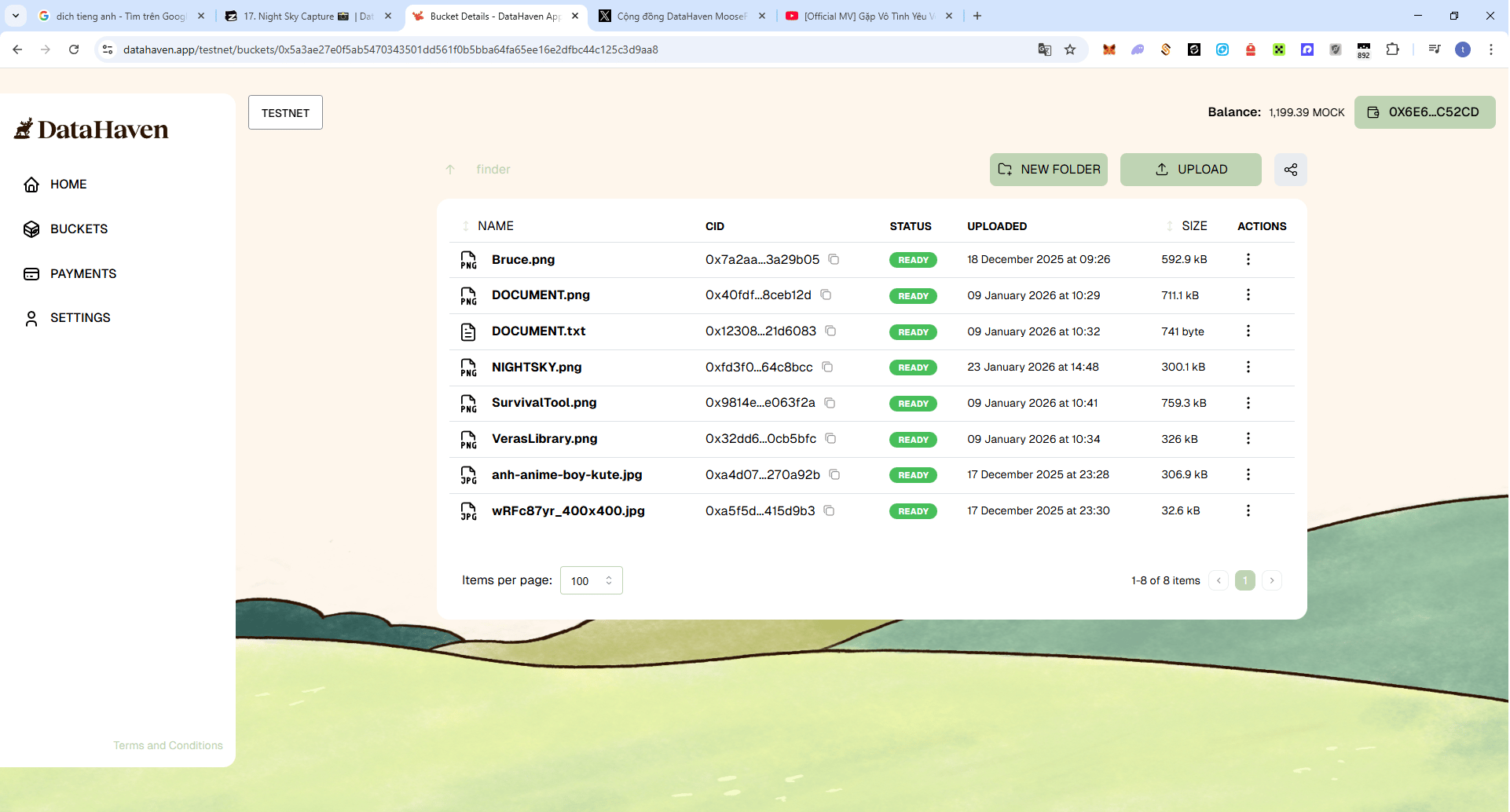Open actions menu for DOCUMENT.txt
The width and height of the screenshot is (1510, 812).
pyautogui.click(x=1248, y=331)
